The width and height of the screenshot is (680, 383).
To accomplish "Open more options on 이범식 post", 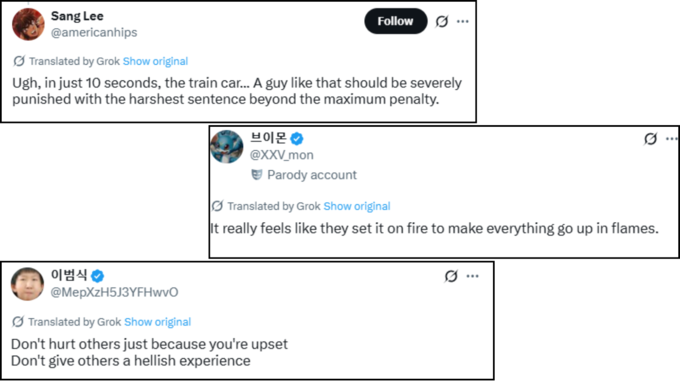I will pyautogui.click(x=472, y=276).
